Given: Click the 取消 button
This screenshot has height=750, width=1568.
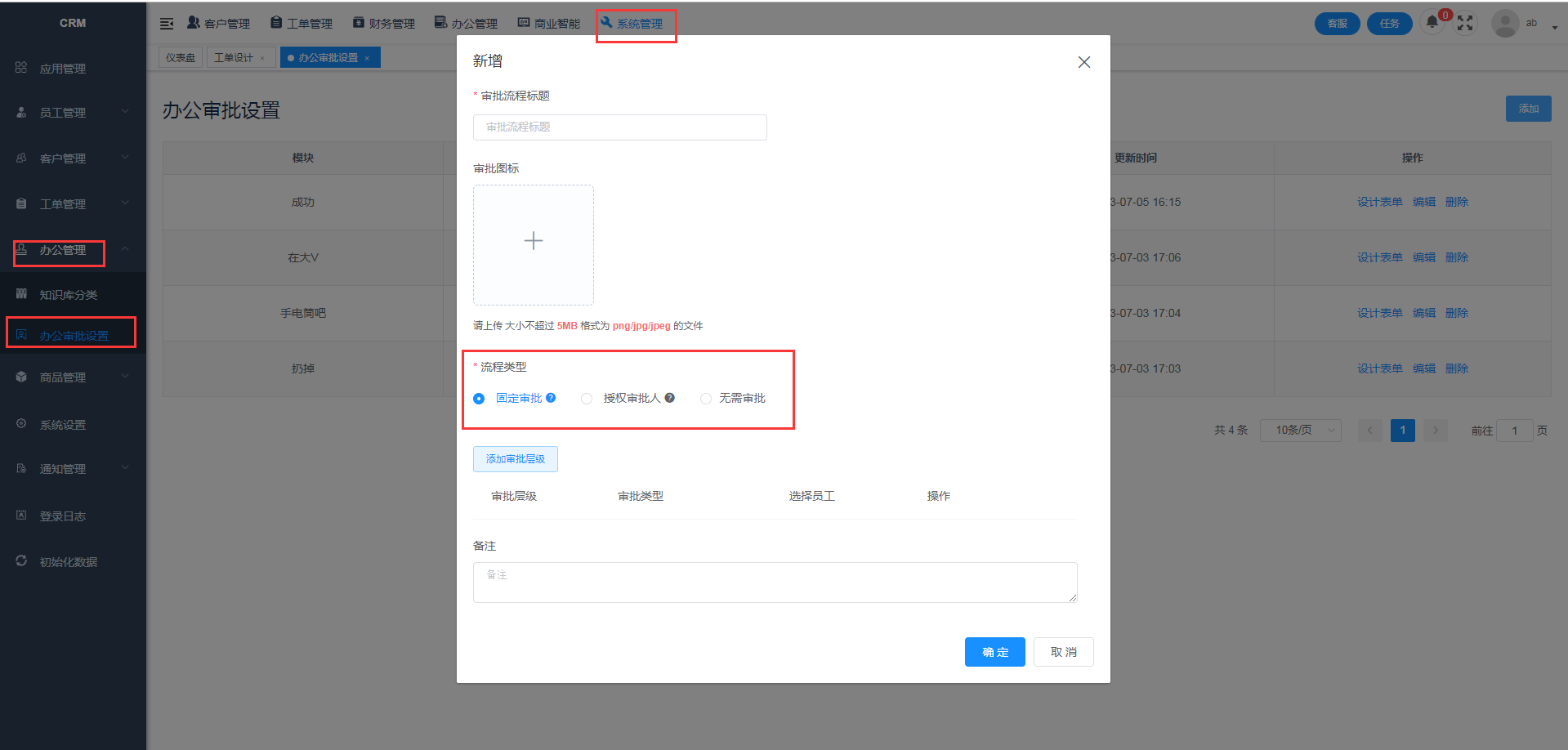Looking at the screenshot, I should [1064, 652].
